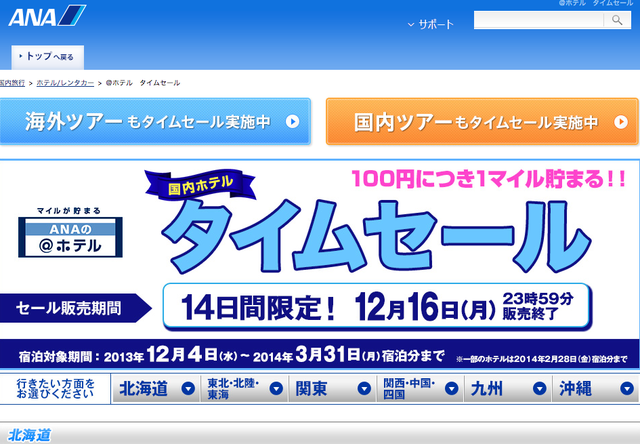
Task: Click the down arrow beside 関東
Action: tap(364, 388)
